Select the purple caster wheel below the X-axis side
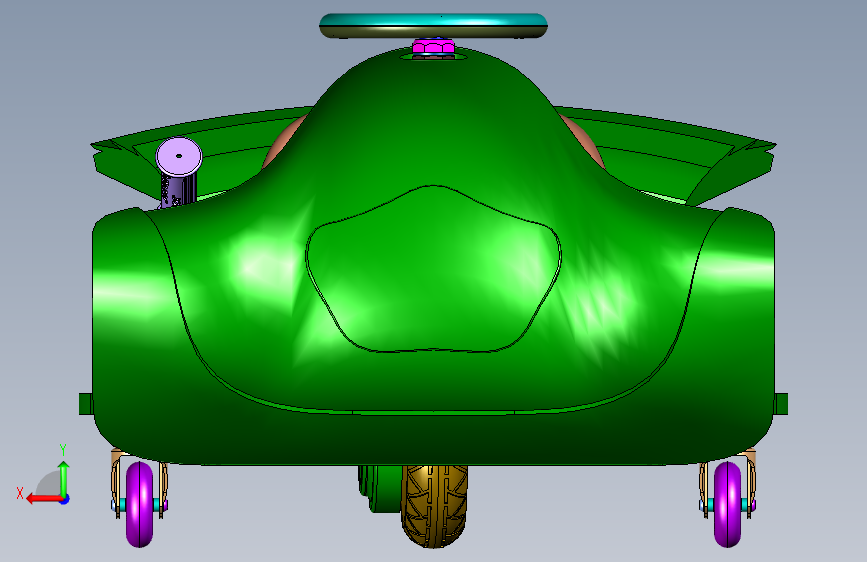867x562 pixels. pyautogui.click(x=139, y=504)
